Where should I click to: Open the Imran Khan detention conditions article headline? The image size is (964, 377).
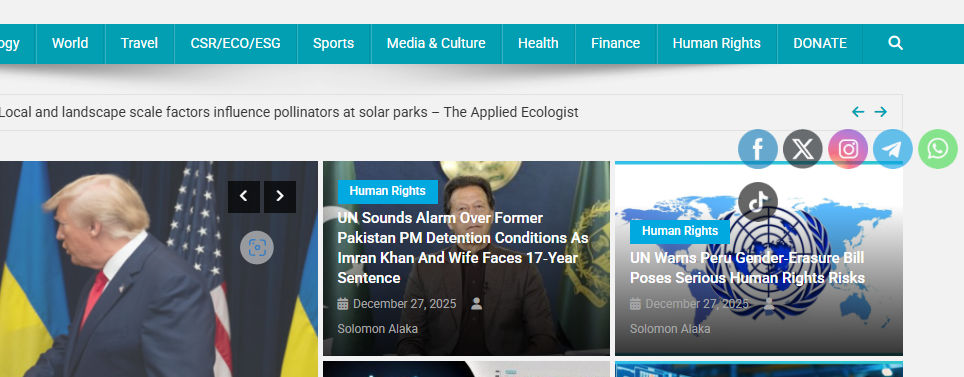pyautogui.click(x=462, y=248)
